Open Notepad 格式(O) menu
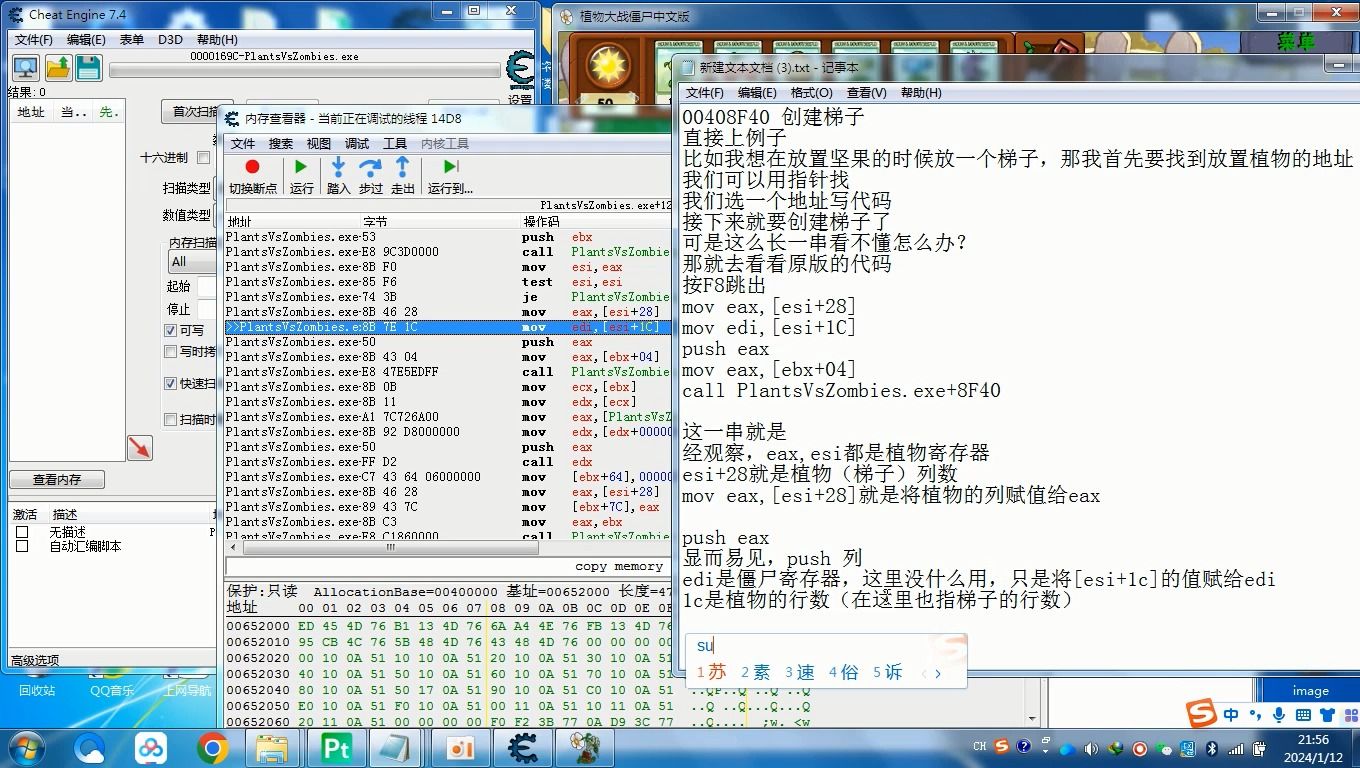This screenshot has height=768, width=1360. [811, 92]
